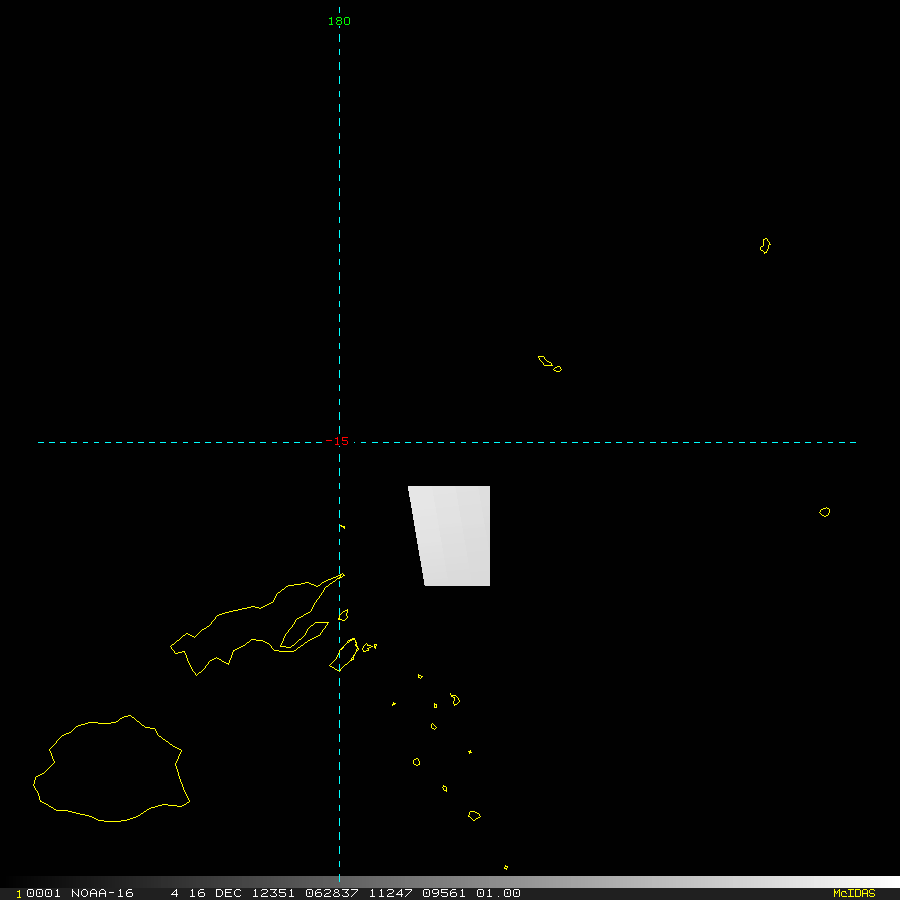
Task: Click the island outline in the upper right corner
Action: click(x=765, y=245)
